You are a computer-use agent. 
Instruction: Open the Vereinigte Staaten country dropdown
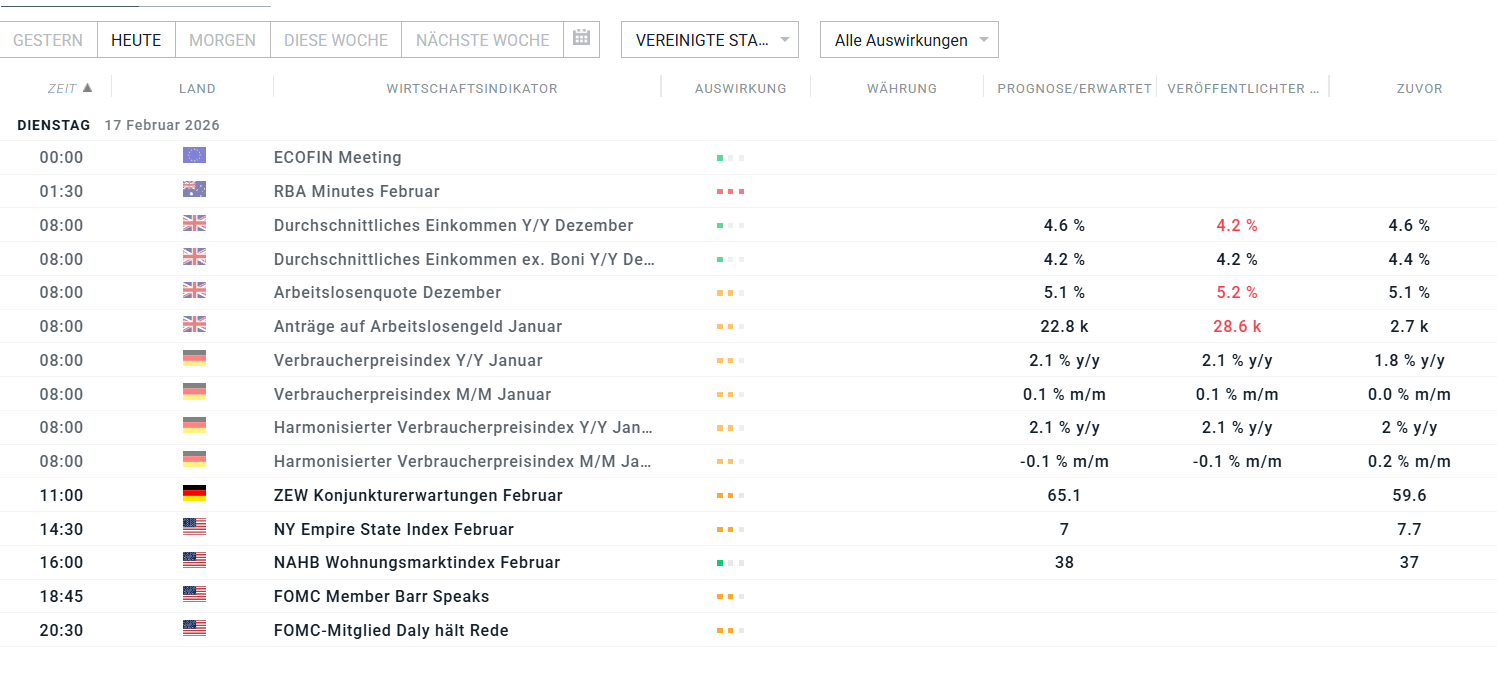[709, 40]
